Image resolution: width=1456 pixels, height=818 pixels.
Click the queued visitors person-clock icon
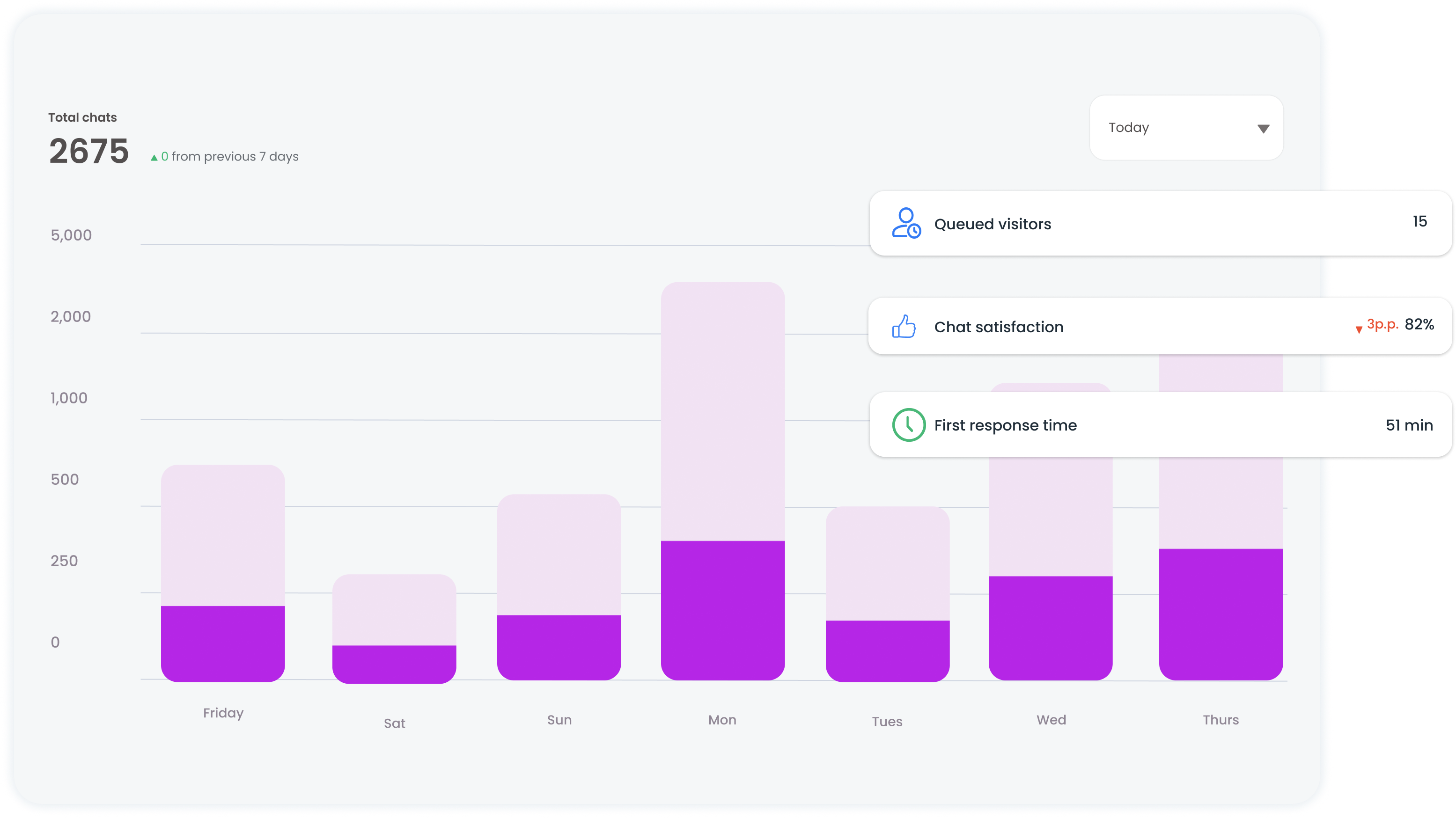point(906,223)
